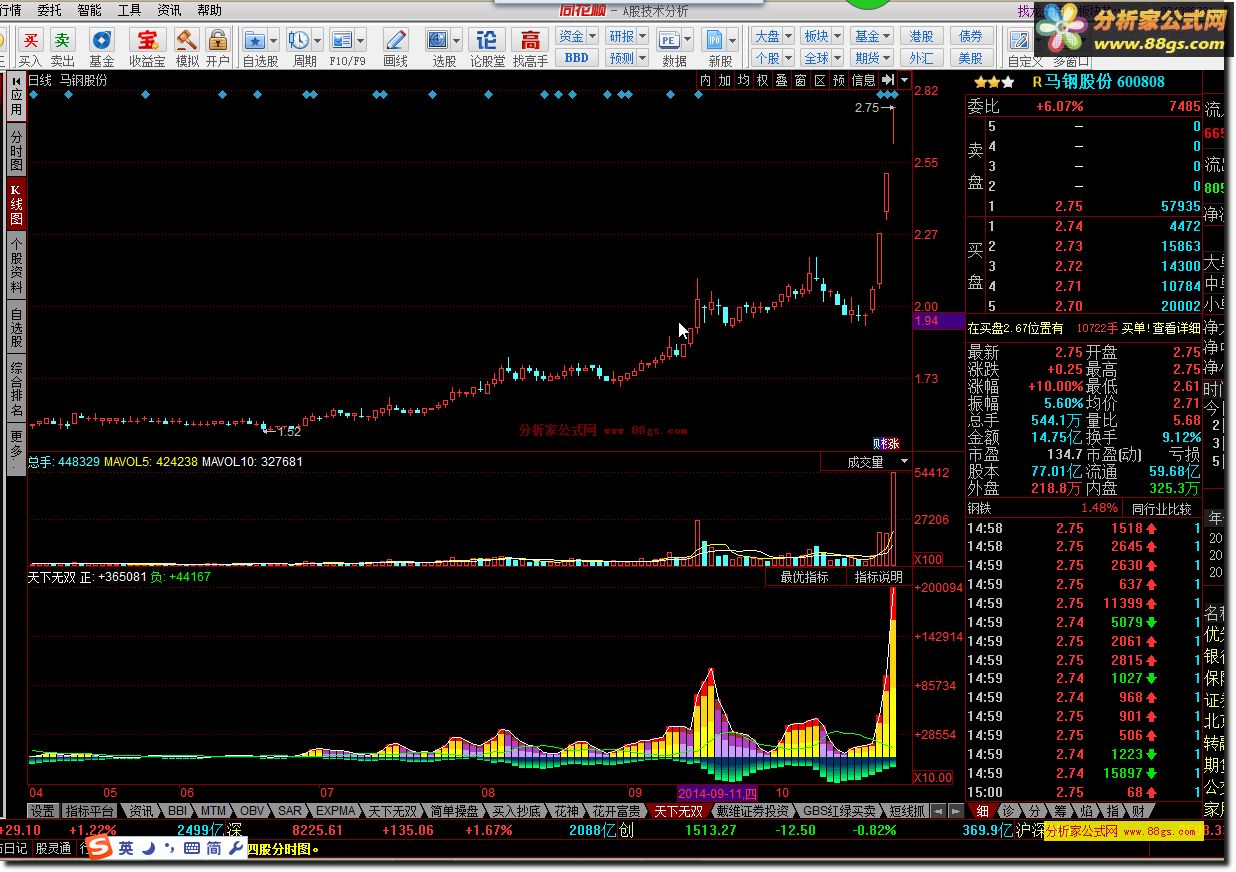
Task: Toggle the 信息 info markers button
Action: coord(863,80)
